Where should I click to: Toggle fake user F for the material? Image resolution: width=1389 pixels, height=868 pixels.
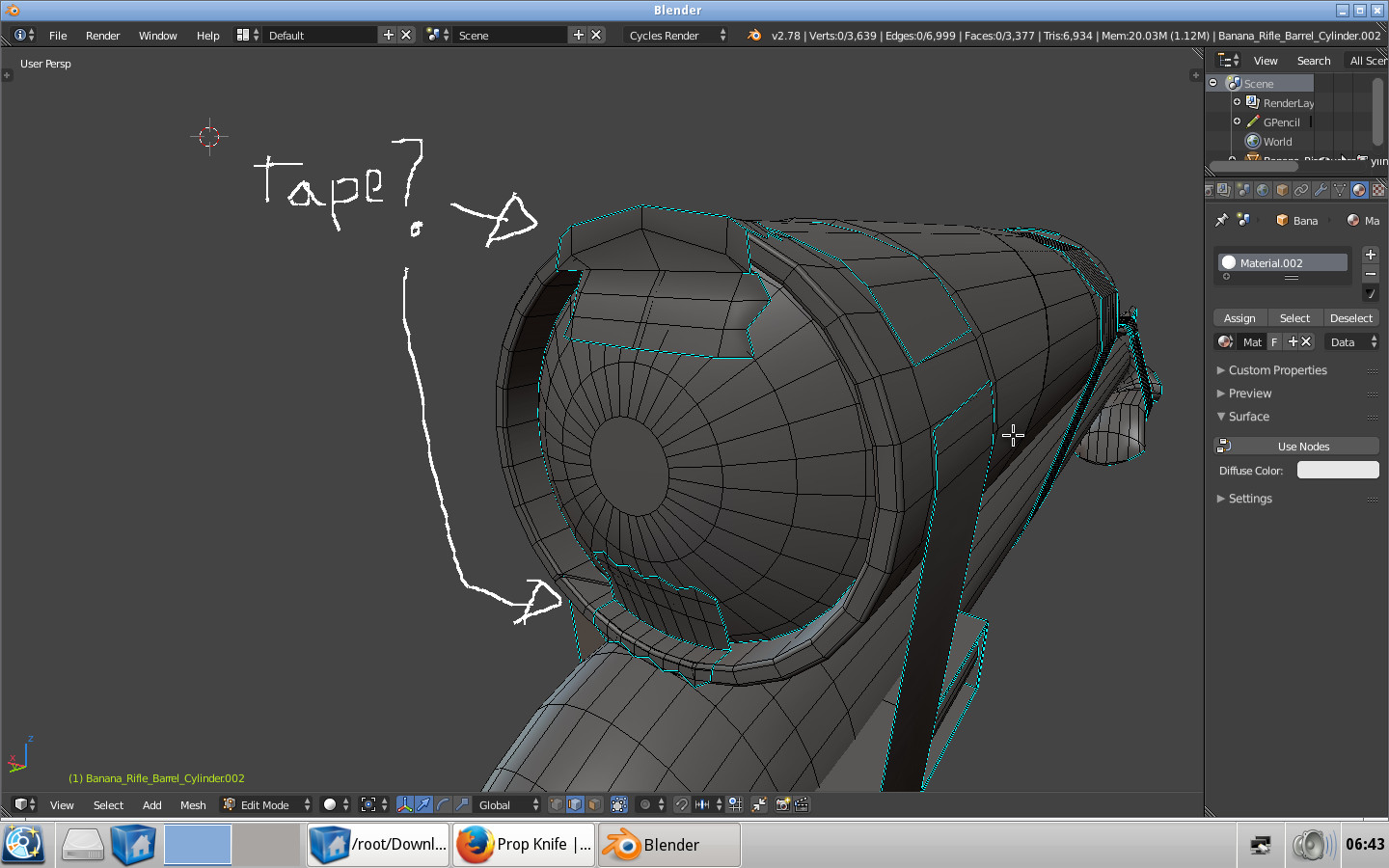pyautogui.click(x=1274, y=342)
